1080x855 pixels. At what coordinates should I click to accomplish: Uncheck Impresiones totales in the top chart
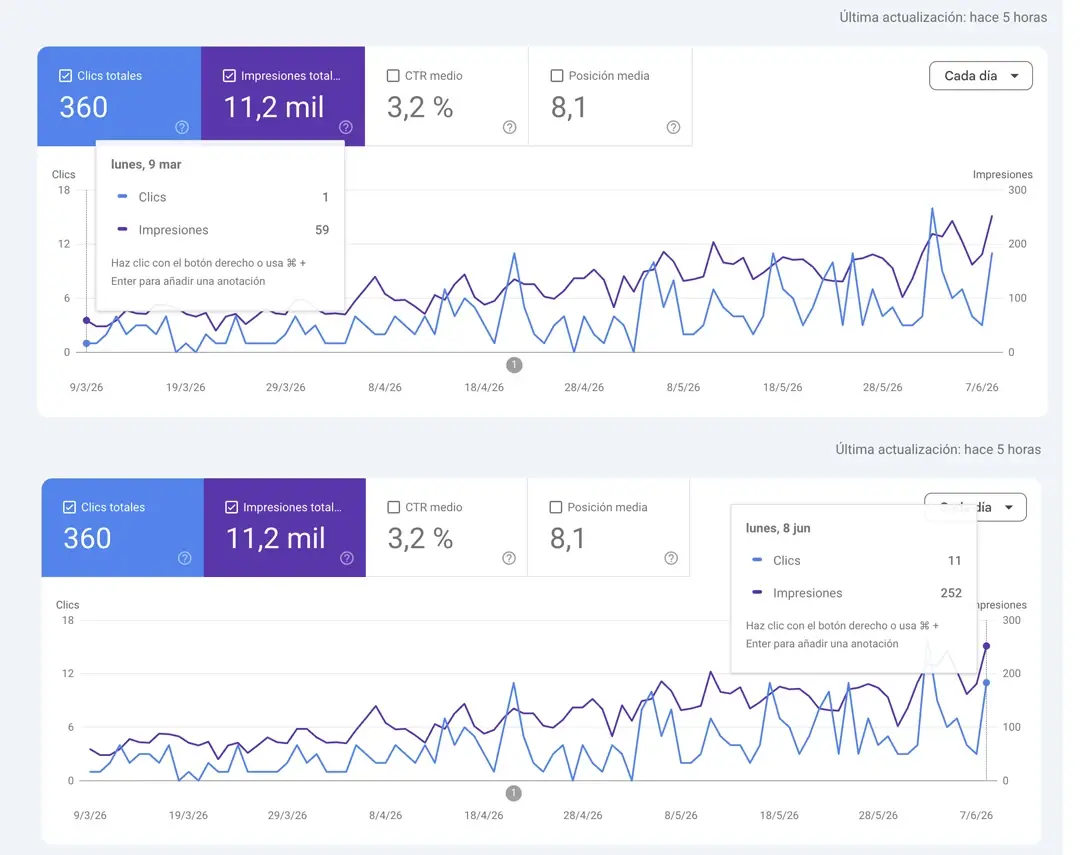coord(229,76)
